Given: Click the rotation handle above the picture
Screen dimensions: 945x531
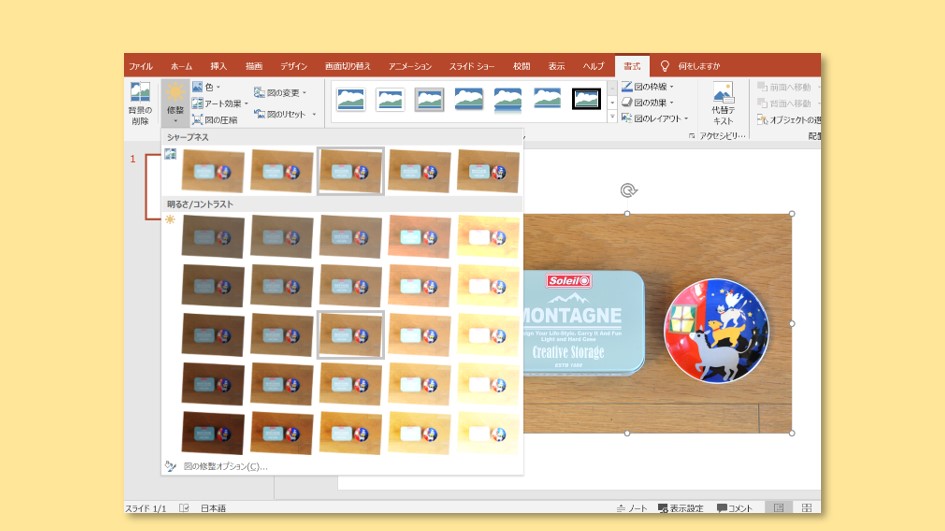Looking at the screenshot, I should click(627, 190).
